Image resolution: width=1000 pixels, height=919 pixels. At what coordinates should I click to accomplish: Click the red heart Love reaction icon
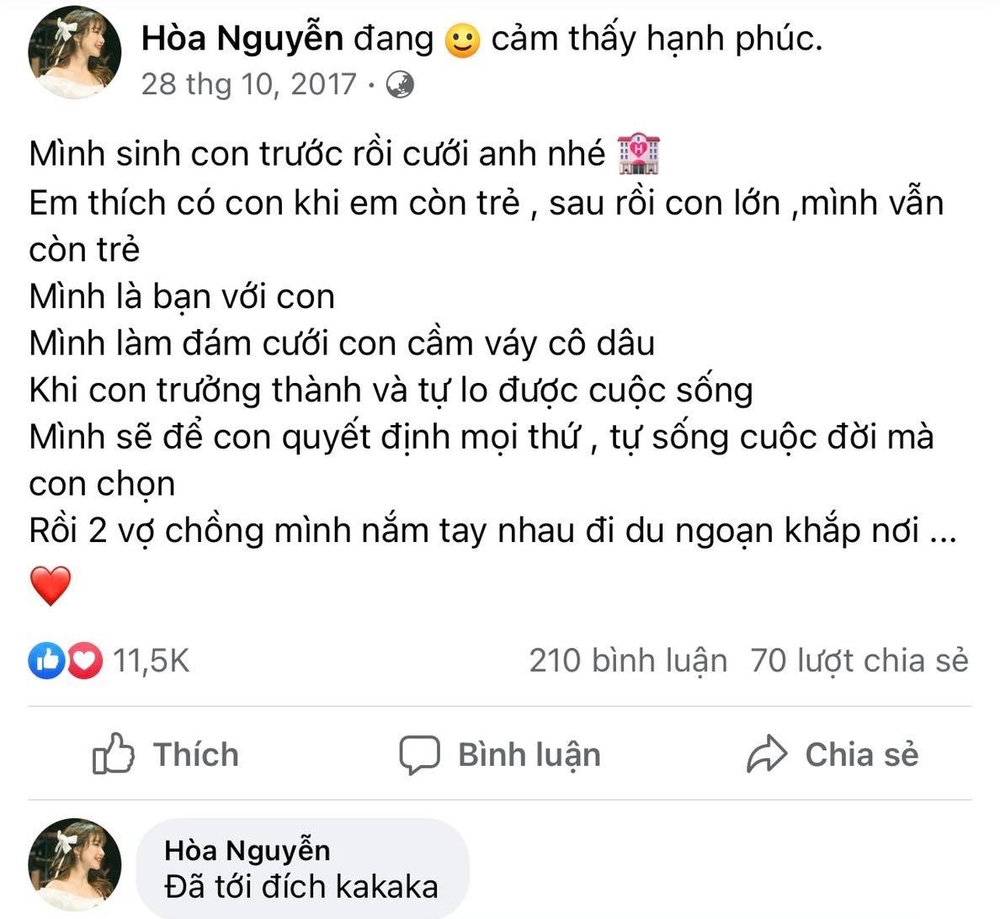(84, 660)
